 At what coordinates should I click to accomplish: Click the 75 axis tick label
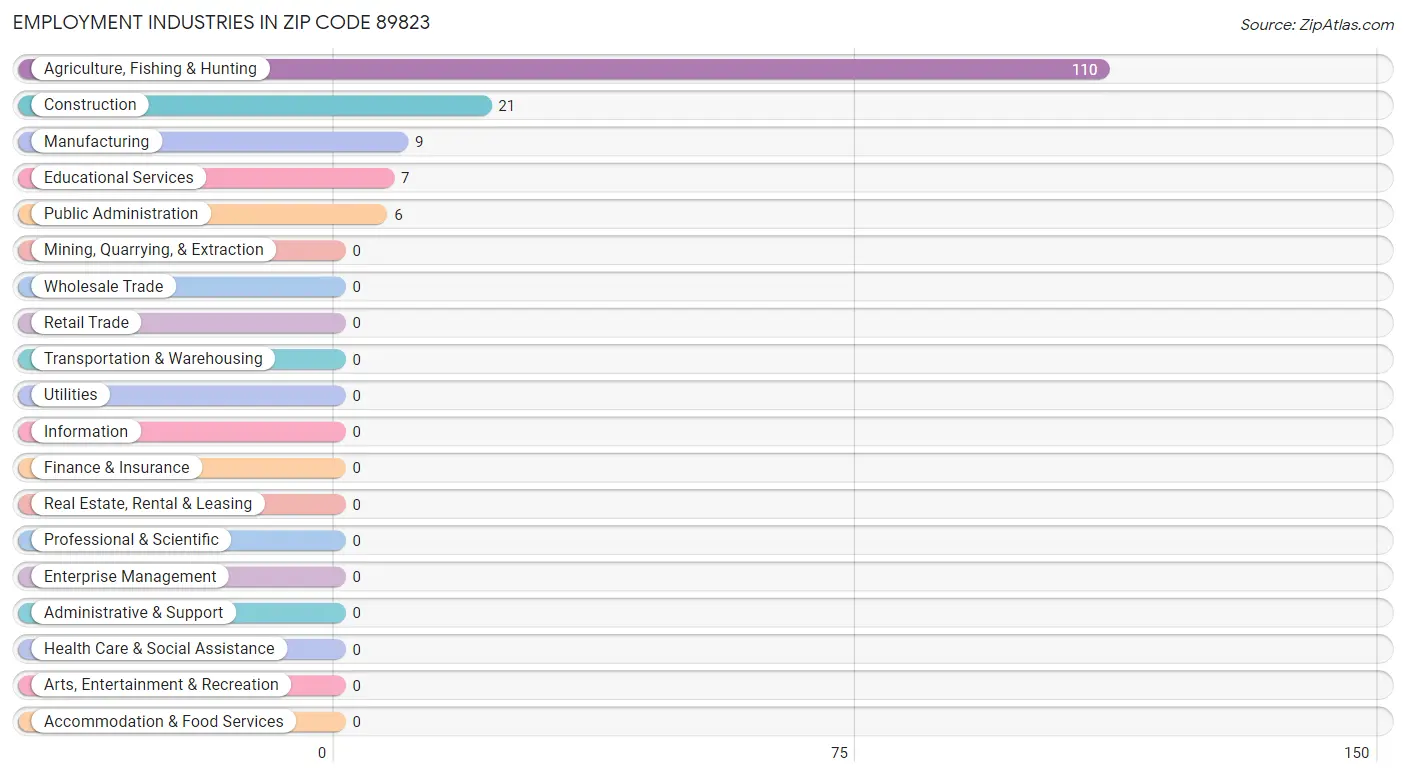click(839, 753)
